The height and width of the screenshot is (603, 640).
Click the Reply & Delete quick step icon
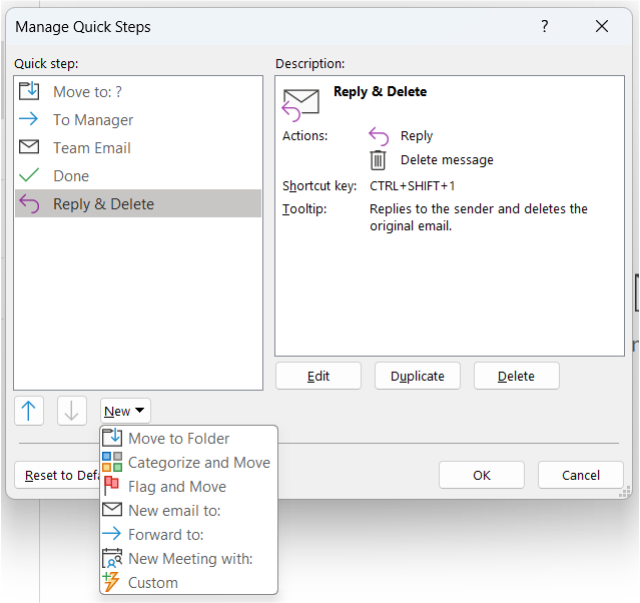(x=30, y=204)
